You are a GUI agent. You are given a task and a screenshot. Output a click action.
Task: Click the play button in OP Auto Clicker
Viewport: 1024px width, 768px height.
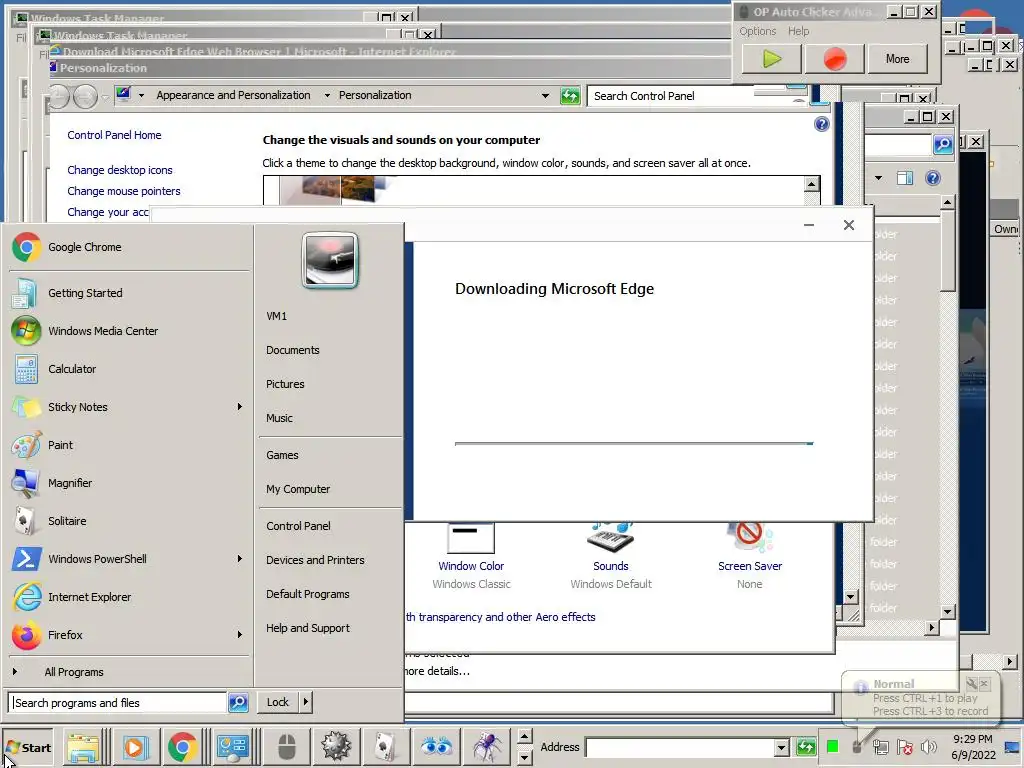coord(772,59)
